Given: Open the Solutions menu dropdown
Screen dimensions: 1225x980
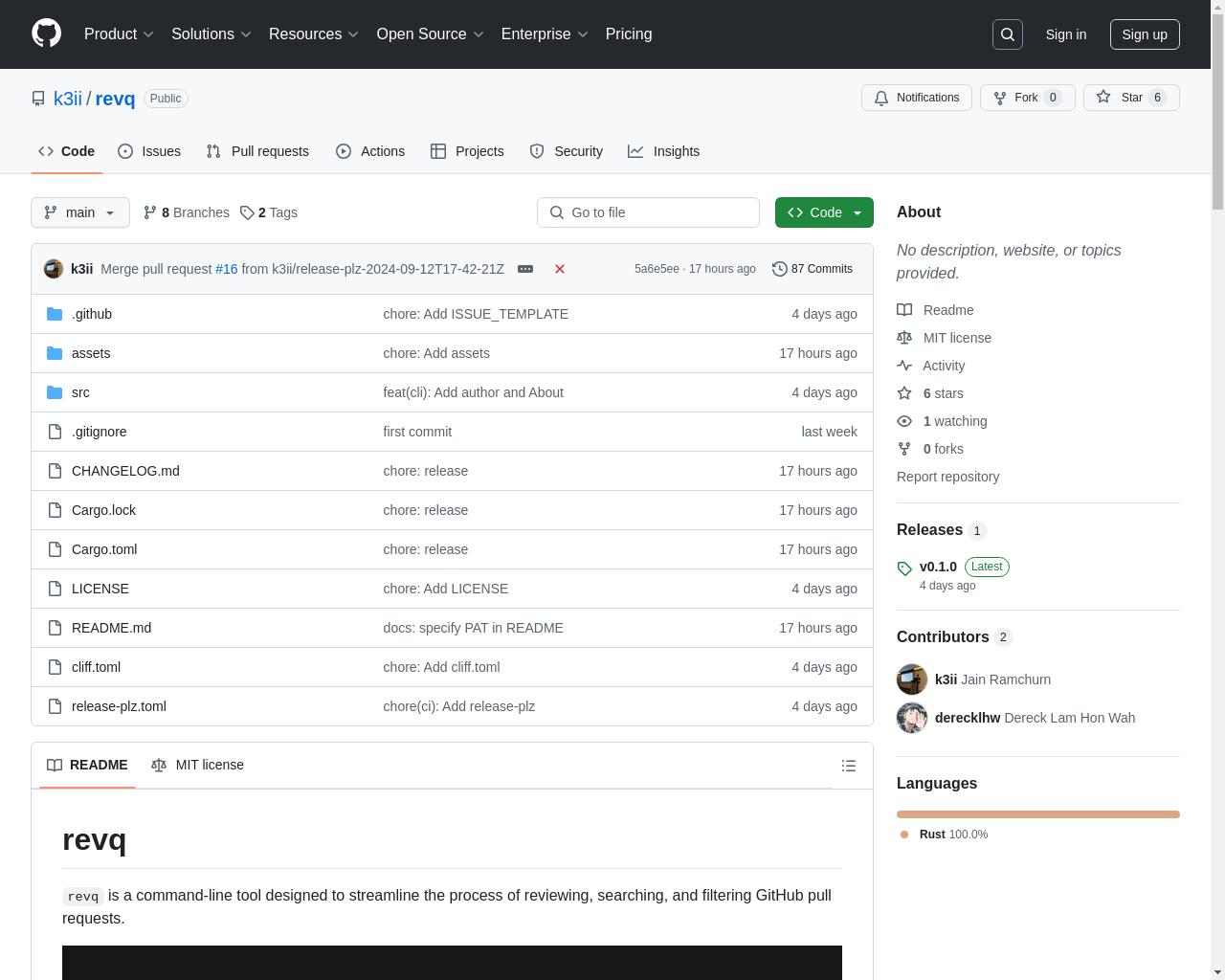Looking at the screenshot, I should pos(211,33).
